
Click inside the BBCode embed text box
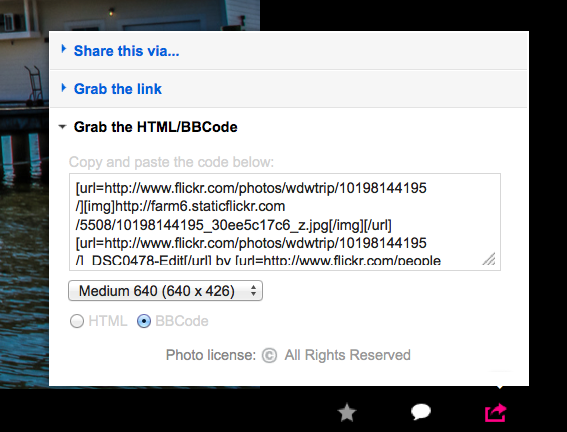285,222
